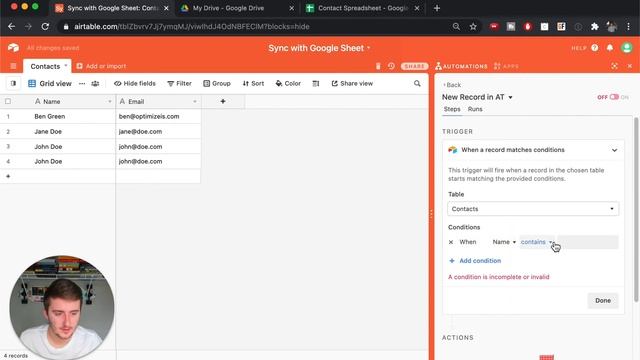Viewport: 640px width, 360px height.
Task: Open the Apps panel
Action: pyautogui.click(x=506, y=66)
